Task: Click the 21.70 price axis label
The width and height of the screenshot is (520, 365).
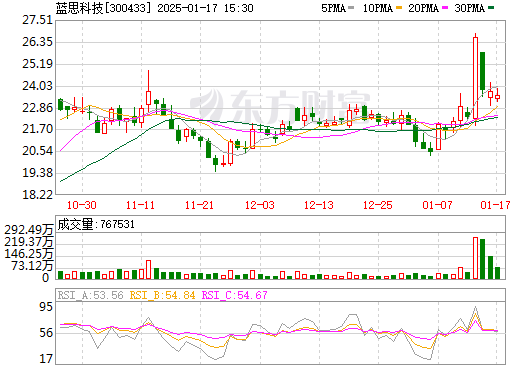Action: pyautogui.click(x=37, y=129)
